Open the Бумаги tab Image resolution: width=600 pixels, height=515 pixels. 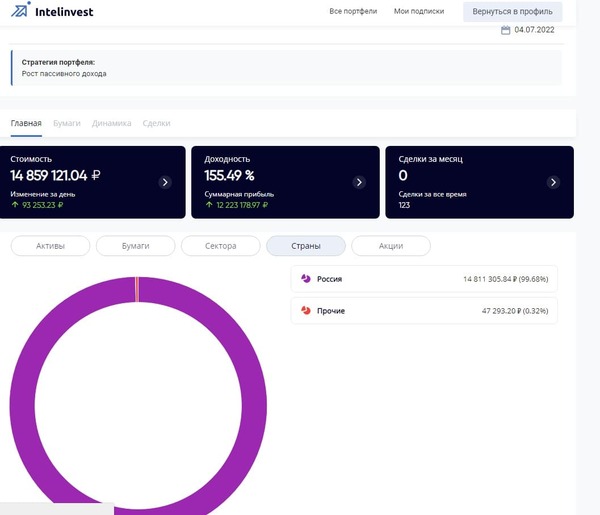tap(66, 123)
